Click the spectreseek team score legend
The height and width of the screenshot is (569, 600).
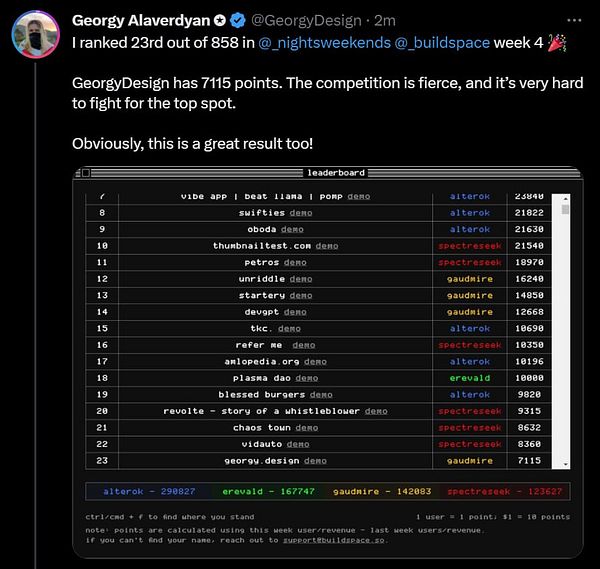pos(503,491)
